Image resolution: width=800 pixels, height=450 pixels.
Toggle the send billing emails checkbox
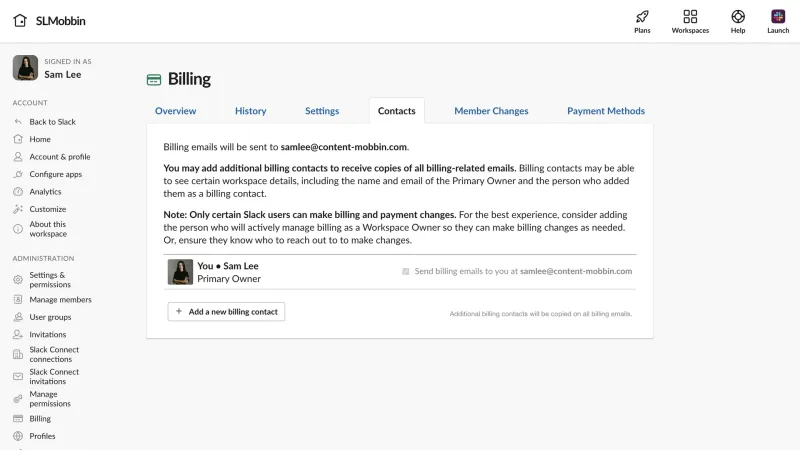click(x=406, y=271)
